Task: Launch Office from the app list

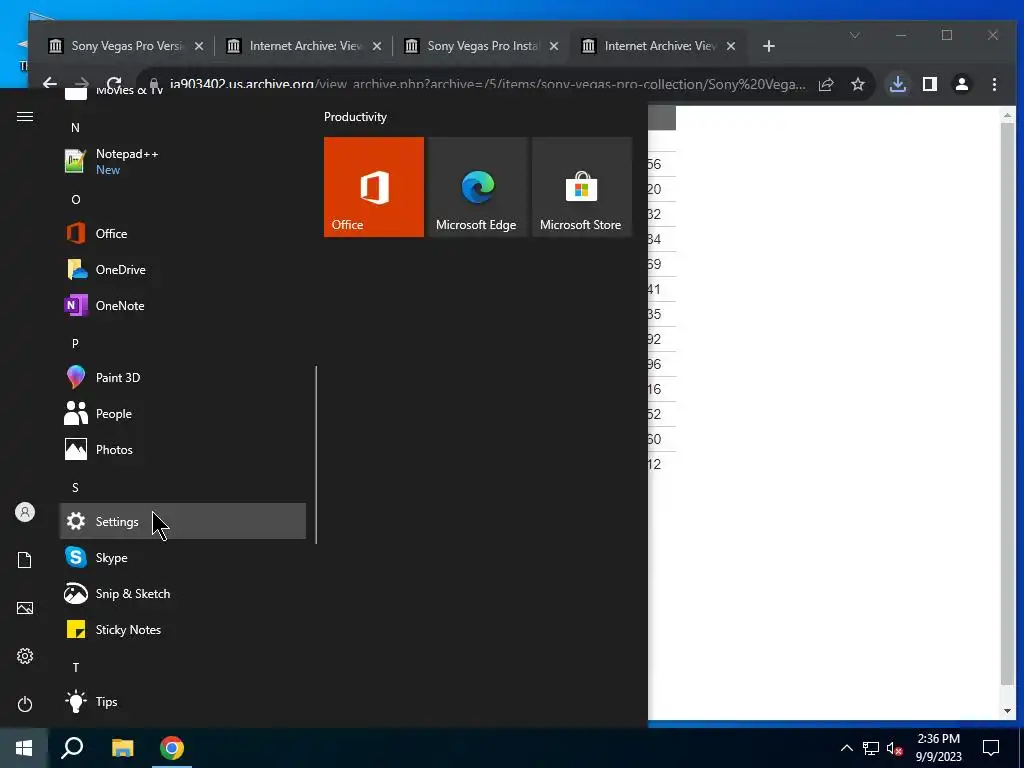Action: (183, 233)
